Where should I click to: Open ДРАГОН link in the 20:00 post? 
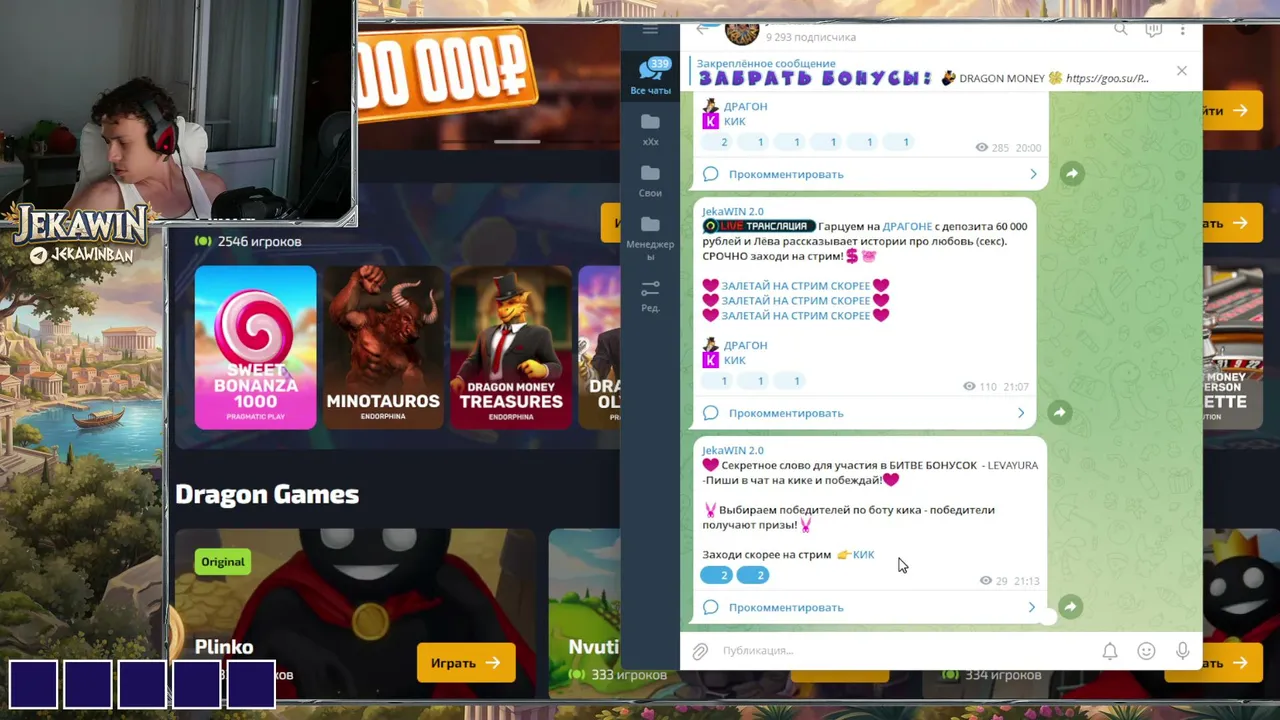tap(745, 106)
